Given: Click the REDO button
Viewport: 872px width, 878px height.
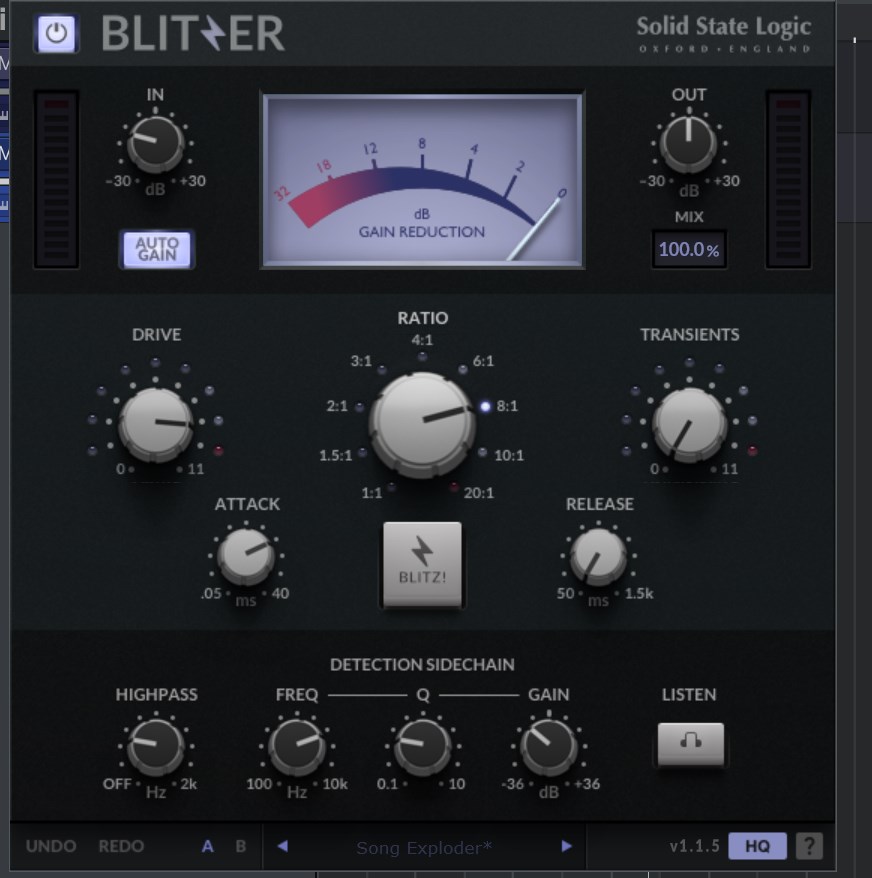Looking at the screenshot, I should [120, 846].
